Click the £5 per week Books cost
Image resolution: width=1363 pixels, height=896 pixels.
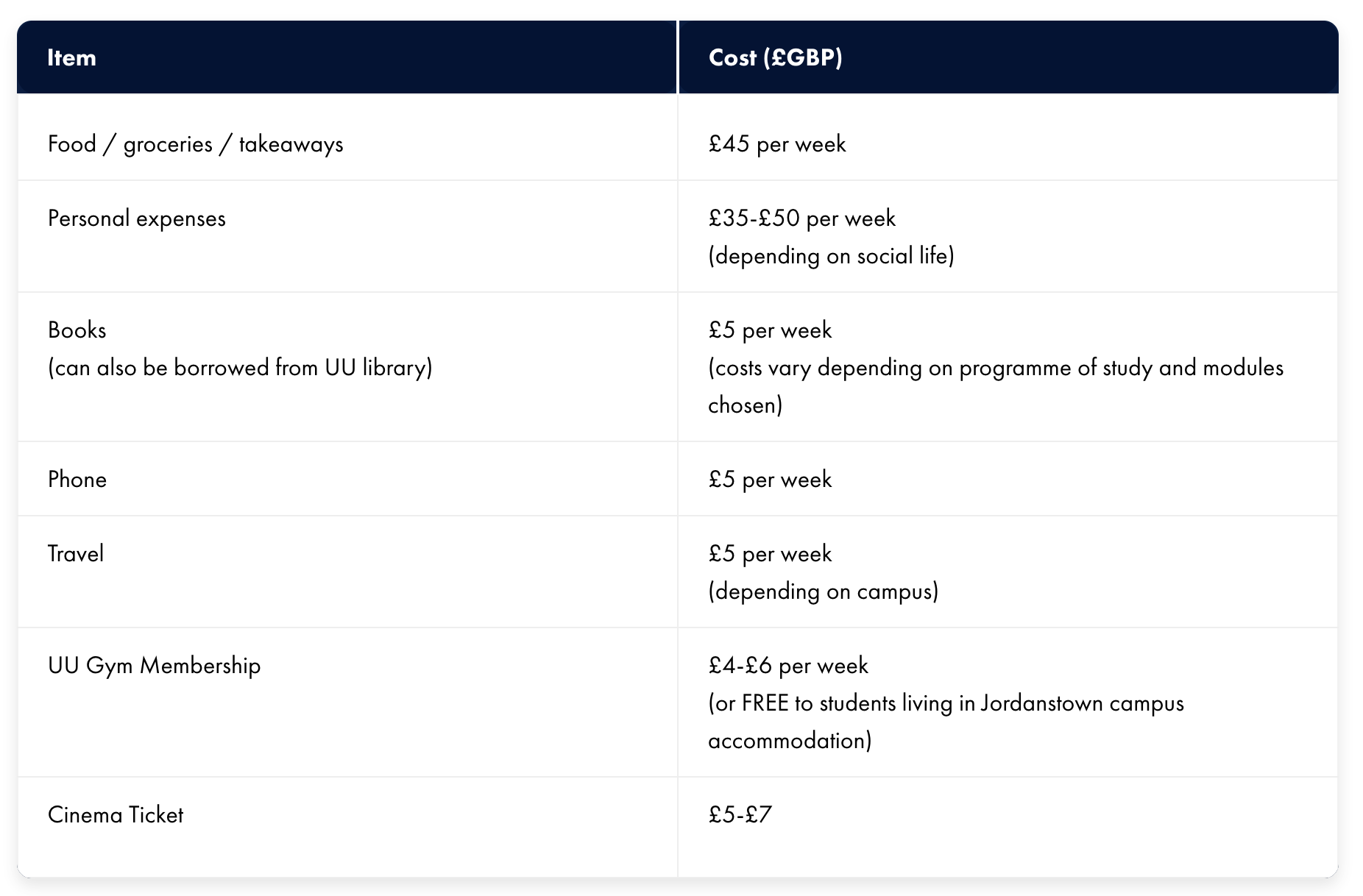click(x=770, y=330)
